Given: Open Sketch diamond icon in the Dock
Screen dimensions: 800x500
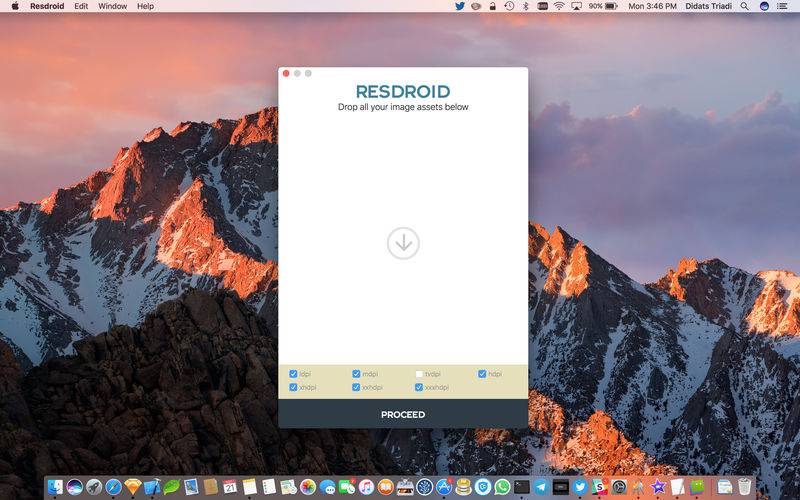Looking at the screenshot, I should click(x=133, y=487).
